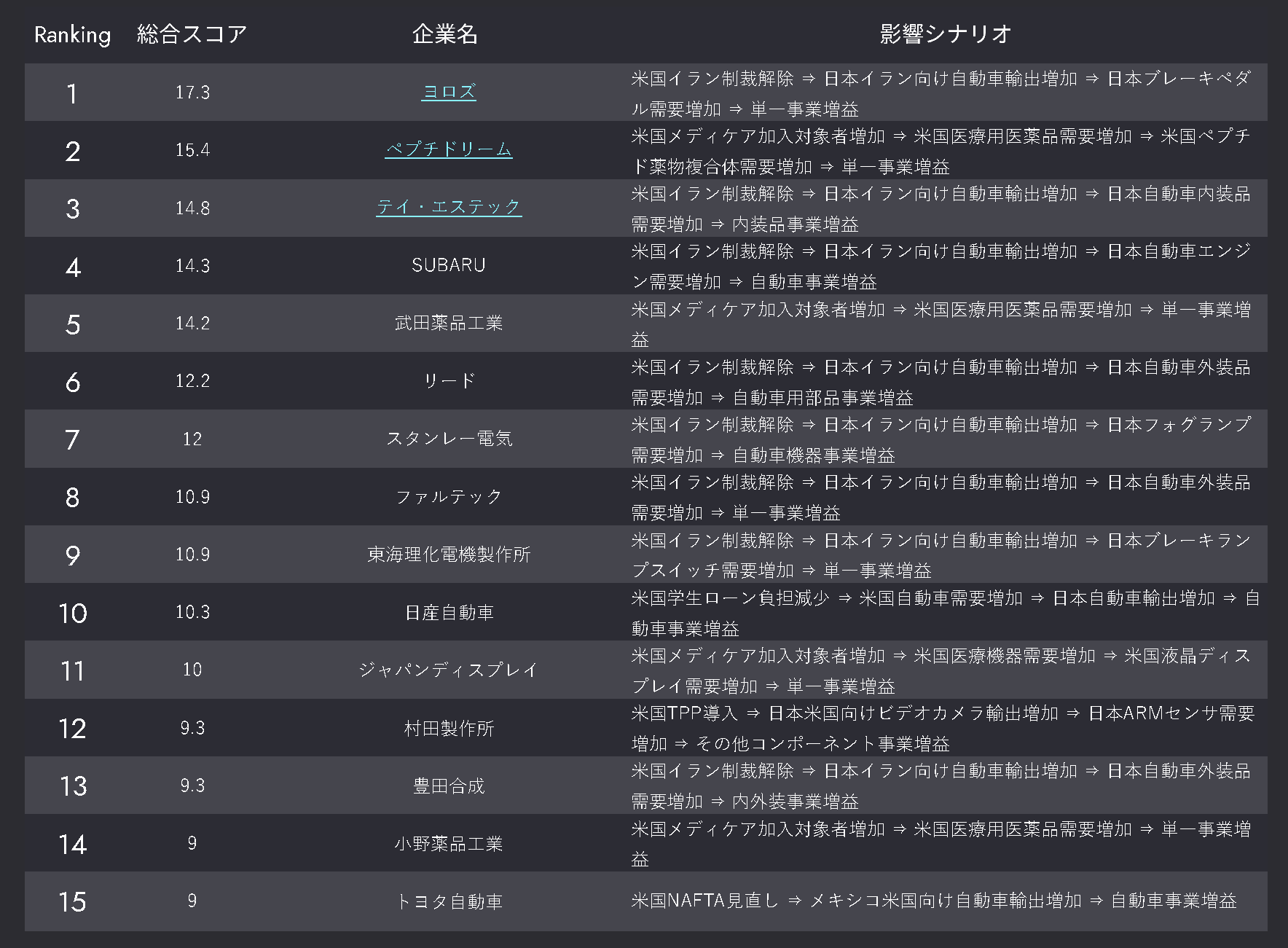Click ranking number 12

pyautogui.click(x=73, y=729)
